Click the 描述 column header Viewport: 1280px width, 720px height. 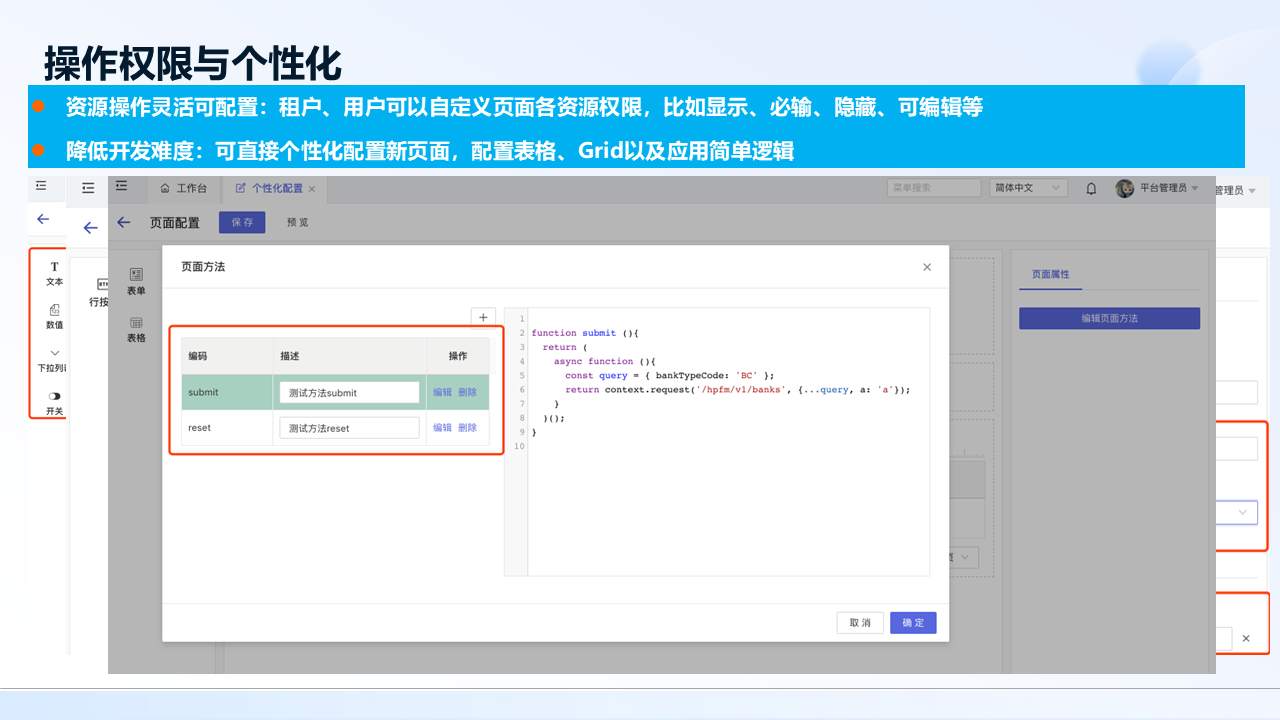[x=349, y=356]
